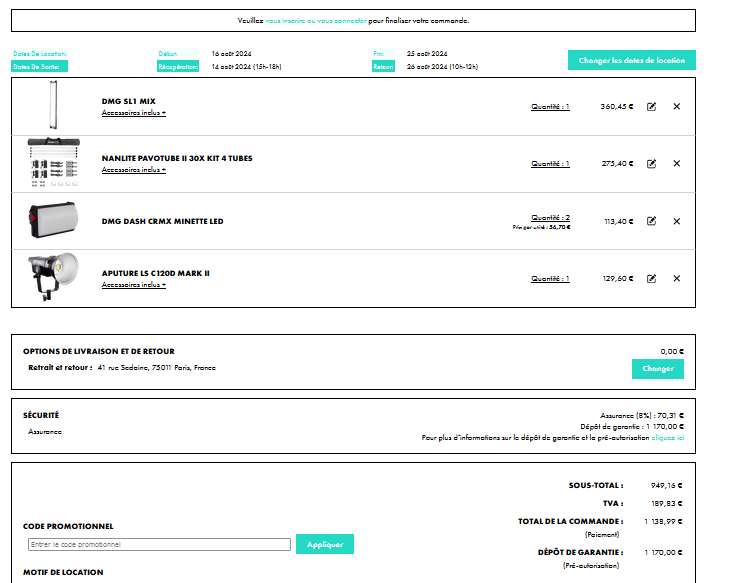Open 'cliquez ici' deposit information link

pos(667,438)
